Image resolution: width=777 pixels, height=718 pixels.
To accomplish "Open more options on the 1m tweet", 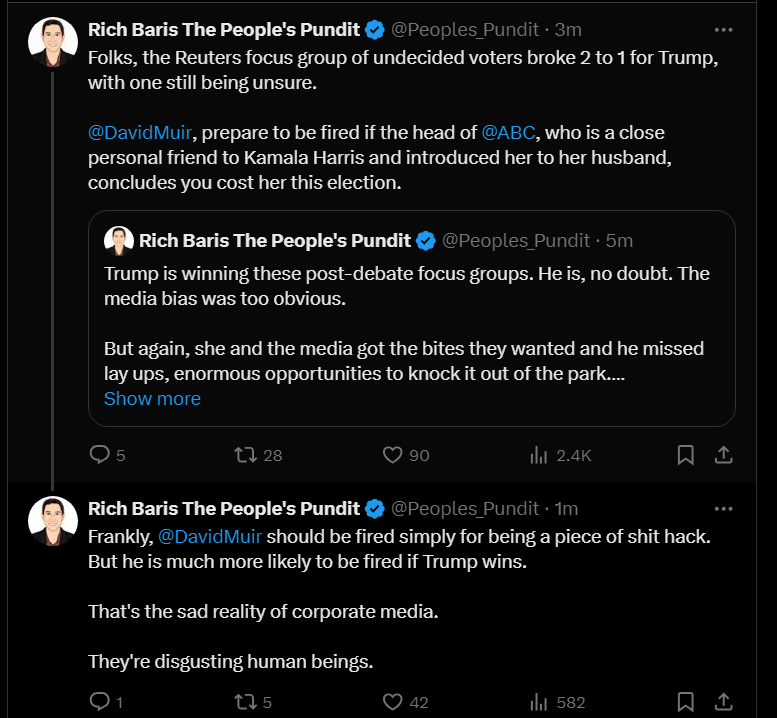I will point(723,509).
